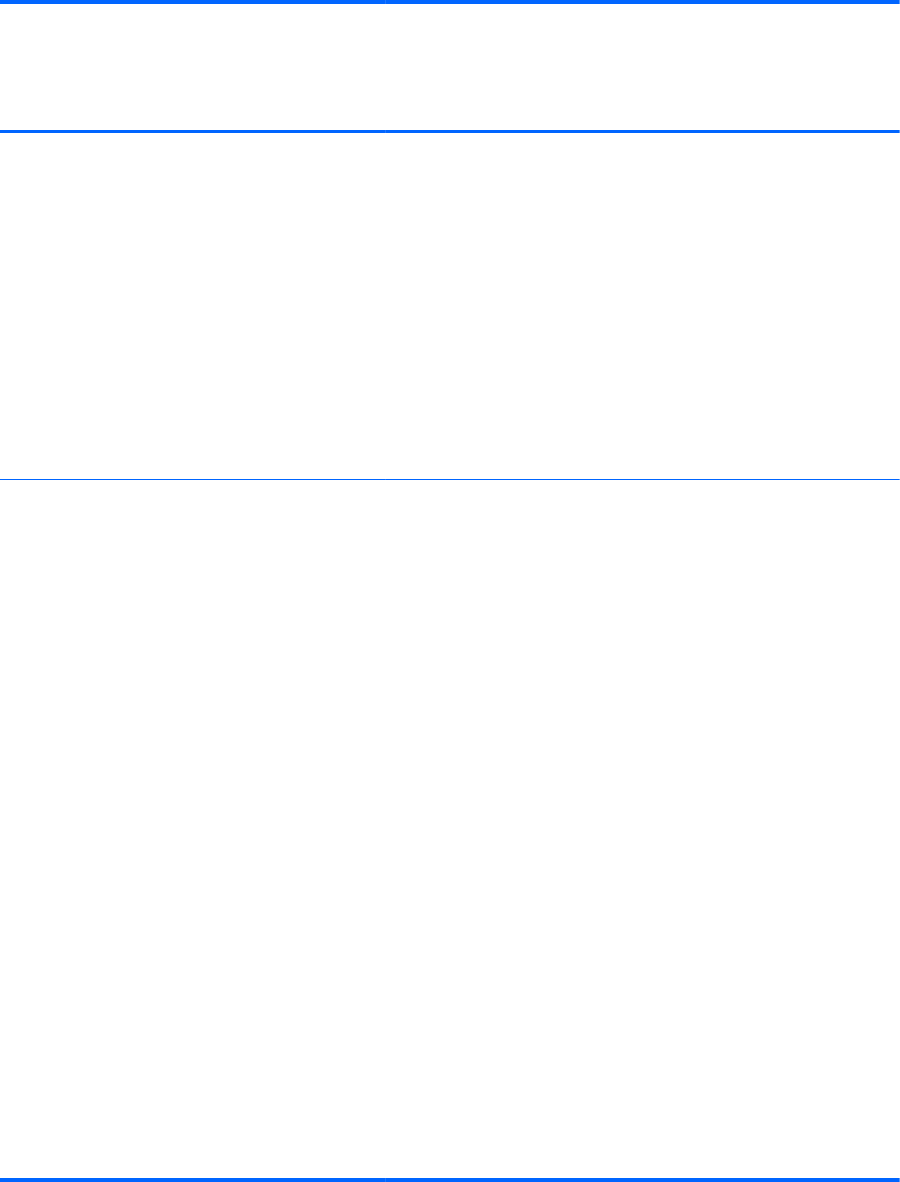Click the large blank second-row left cell
The width and height of the screenshot is (900, 1182).
click(x=192, y=828)
